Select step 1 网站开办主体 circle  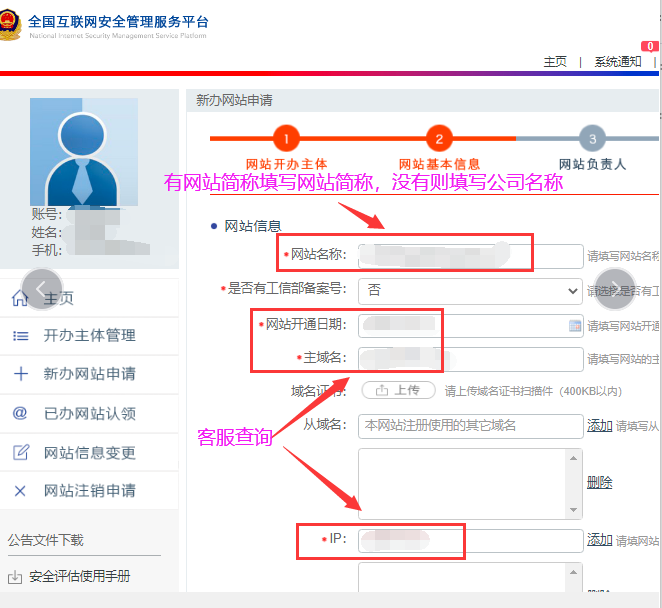click(x=286, y=140)
